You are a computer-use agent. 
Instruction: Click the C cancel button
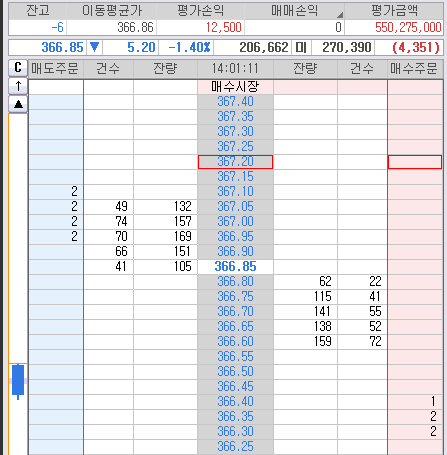[x=18, y=68]
